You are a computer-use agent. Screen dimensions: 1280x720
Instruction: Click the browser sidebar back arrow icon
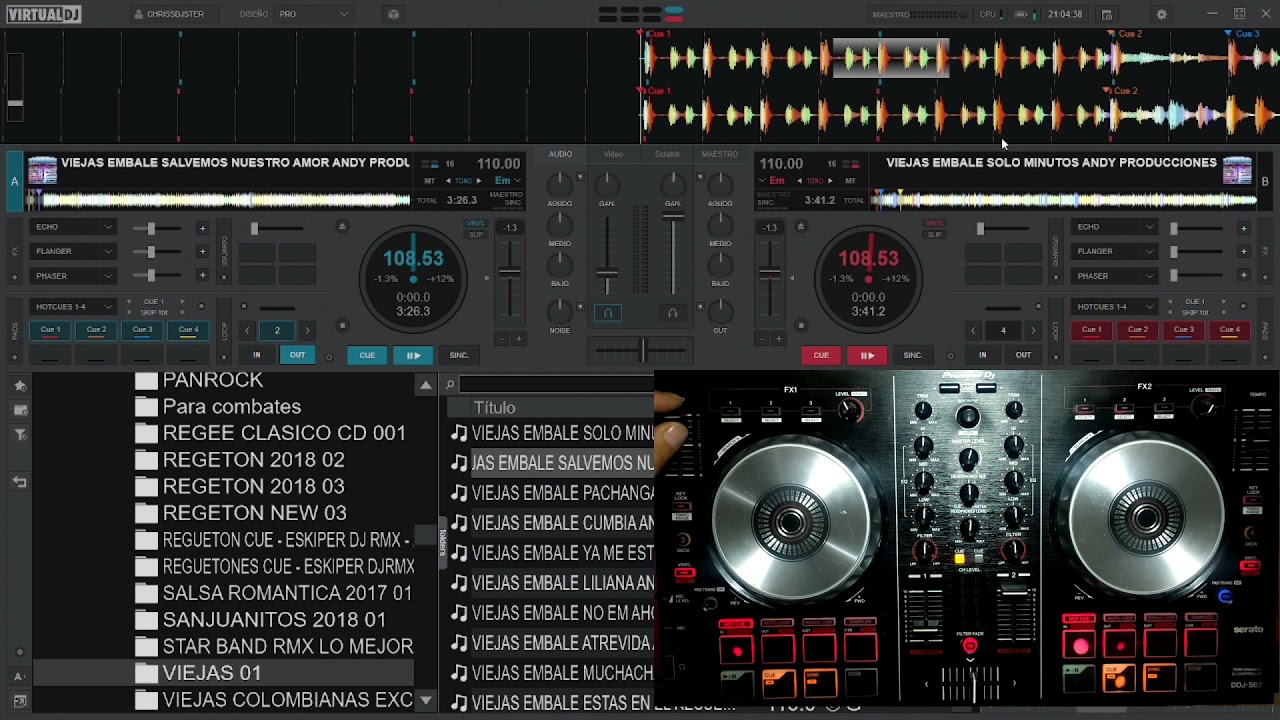point(20,482)
